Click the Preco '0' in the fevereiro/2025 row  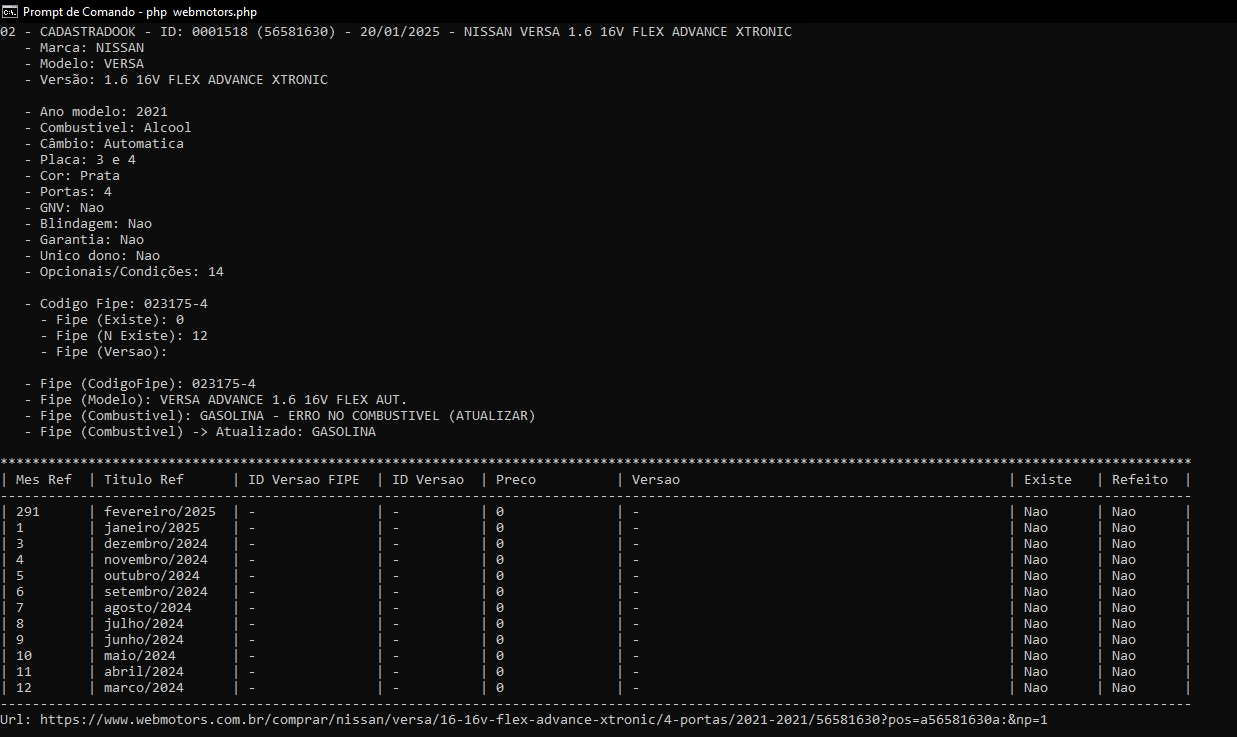pos(500,512)
